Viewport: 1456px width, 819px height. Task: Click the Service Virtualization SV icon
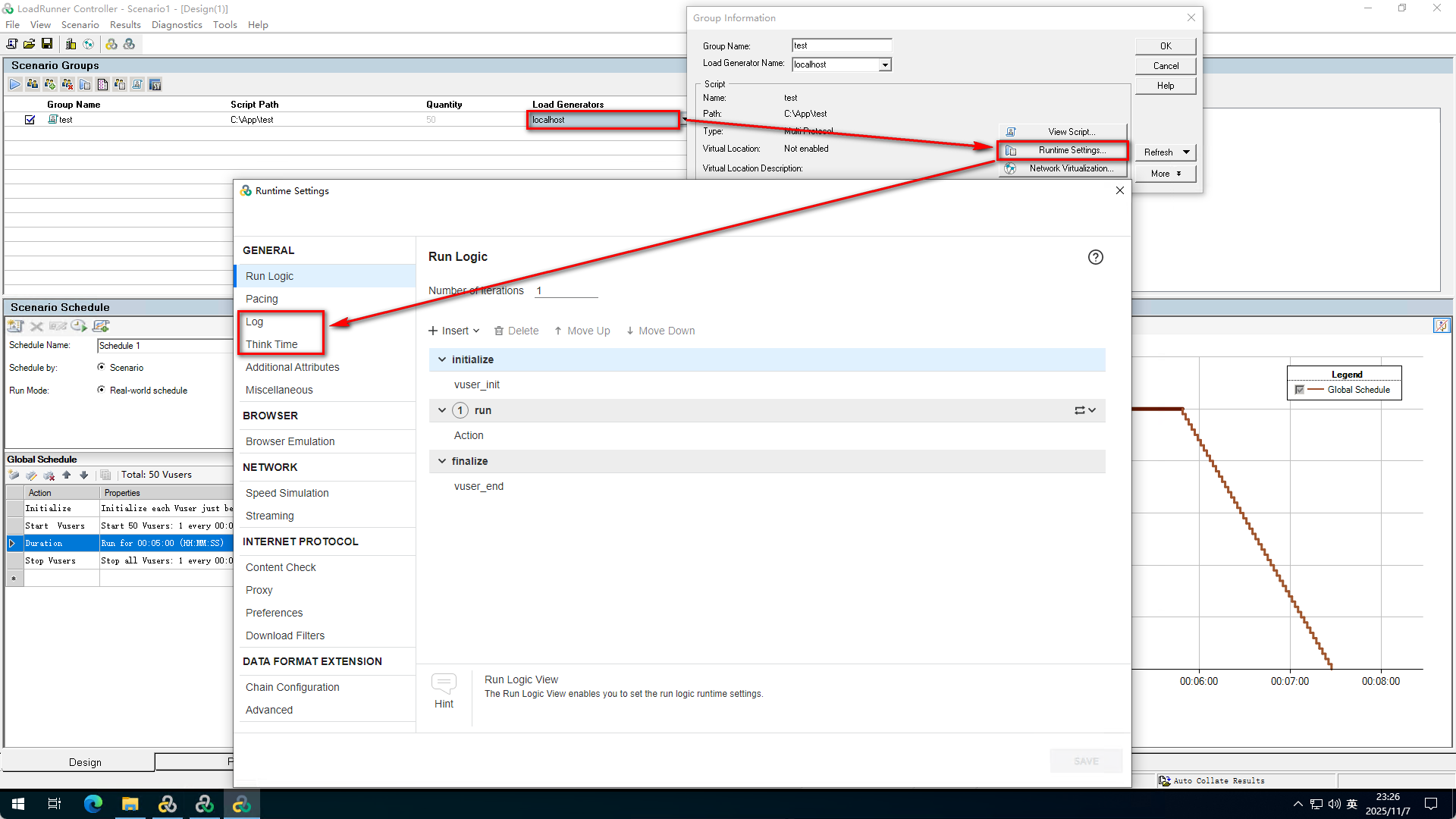pyautogui.click(x=155, y=84)
